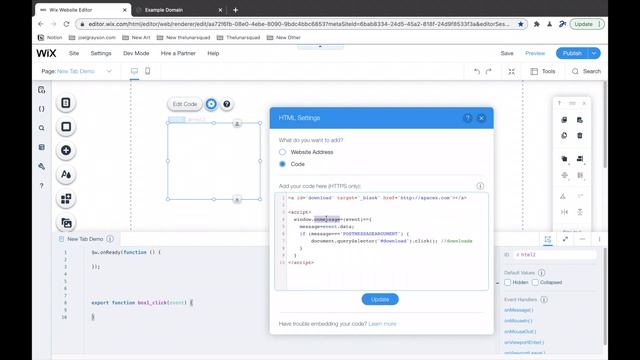Open the search icon in code sidebar
This screenshot has width=640, height=360.
pos(41,128)
